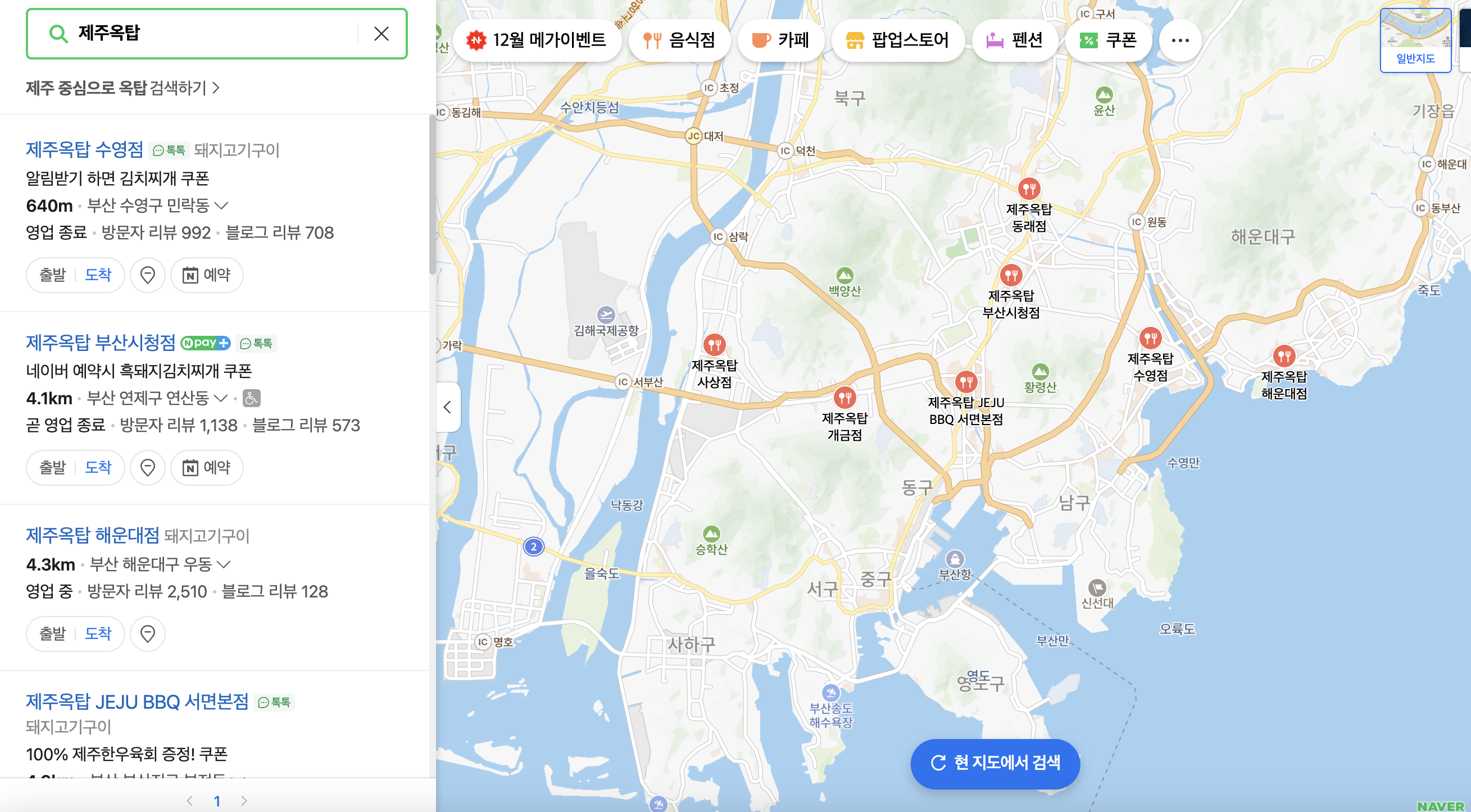Image resolution: width=1471 pixels, height=812 pixels.
Task: Click 현 지도에서 검색 button
Action: (x=995, y=763)
